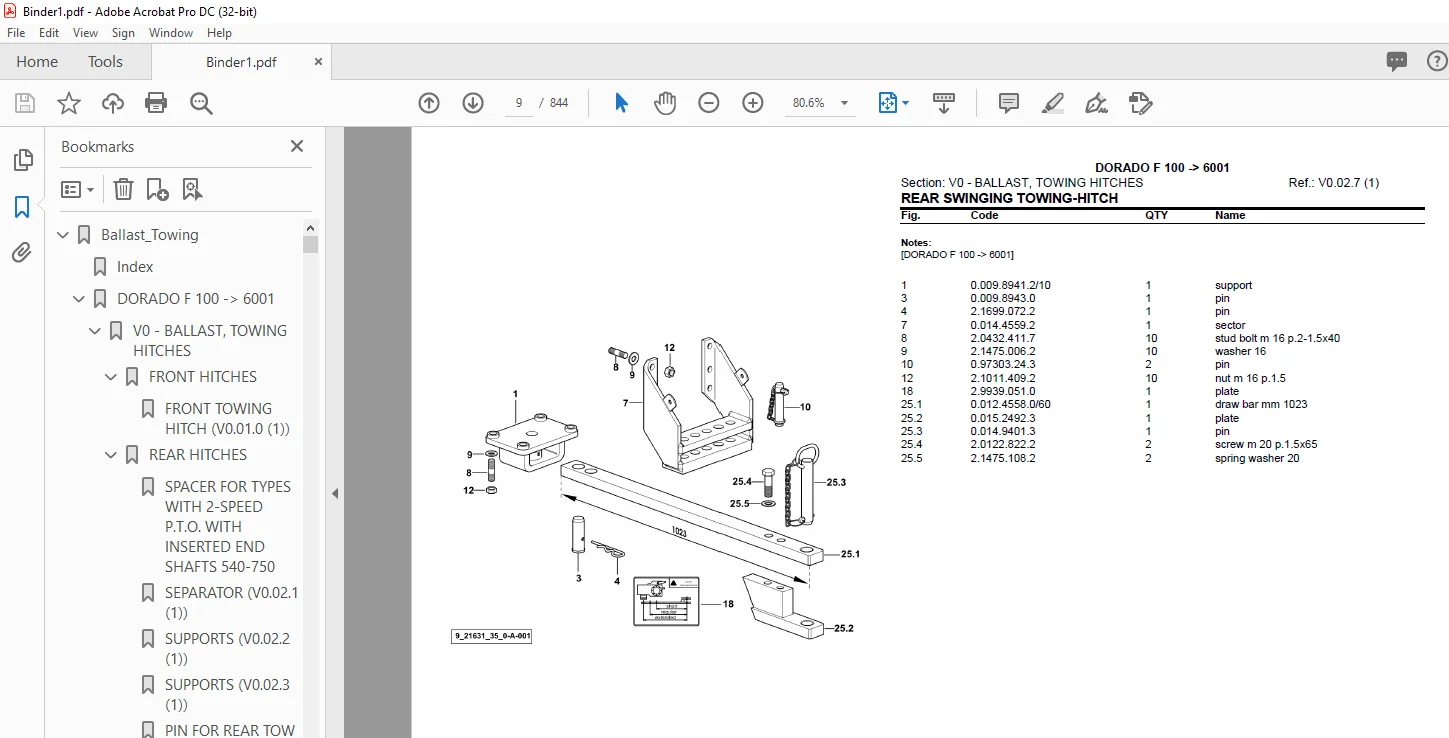Collapse the V0 - BALLAST, TOWING HITCHES node
The width and height of the screenshot is (1449, 738).
(96, 331)
